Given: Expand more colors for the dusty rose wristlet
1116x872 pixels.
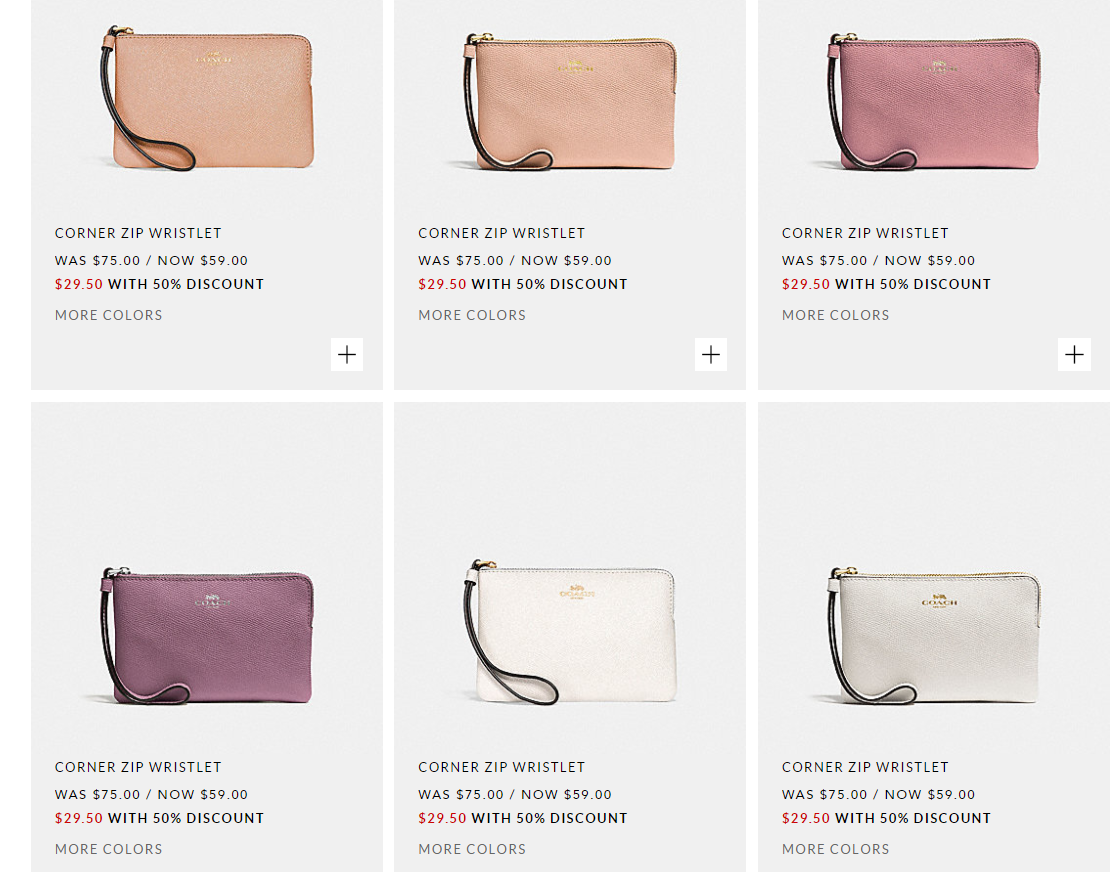Looking at the screenshot, I should click(x=835, y=315).
